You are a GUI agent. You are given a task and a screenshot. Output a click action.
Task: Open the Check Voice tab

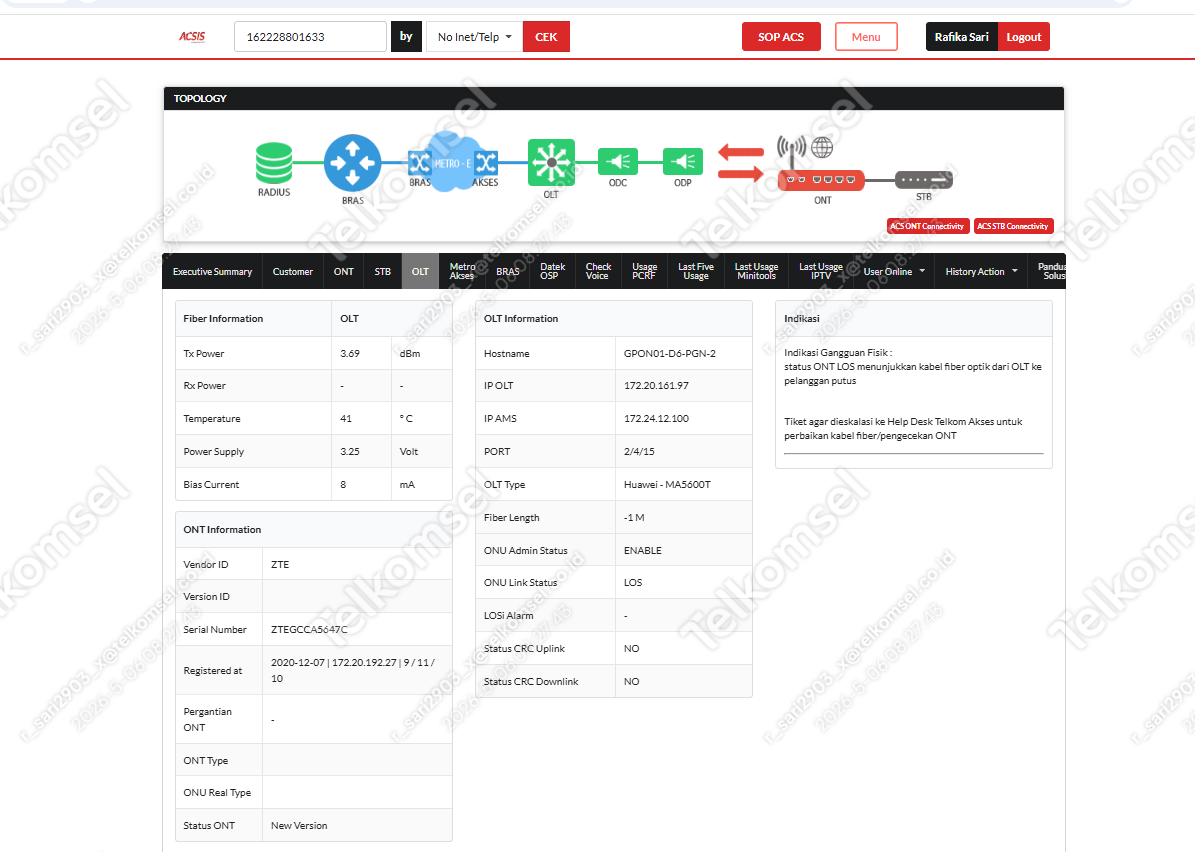pos(598,271)
